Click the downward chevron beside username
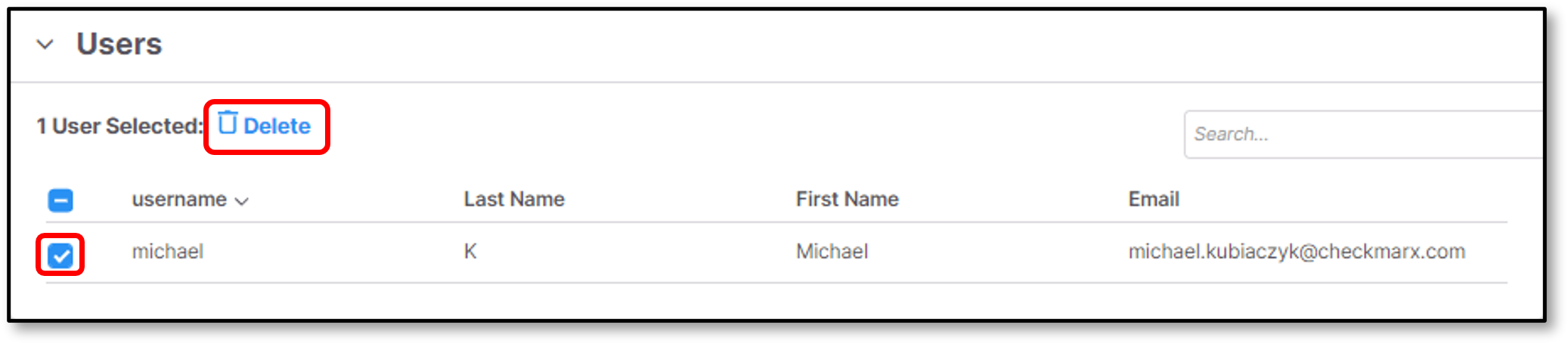The image size is (1568, 344). tap(242, 201)
